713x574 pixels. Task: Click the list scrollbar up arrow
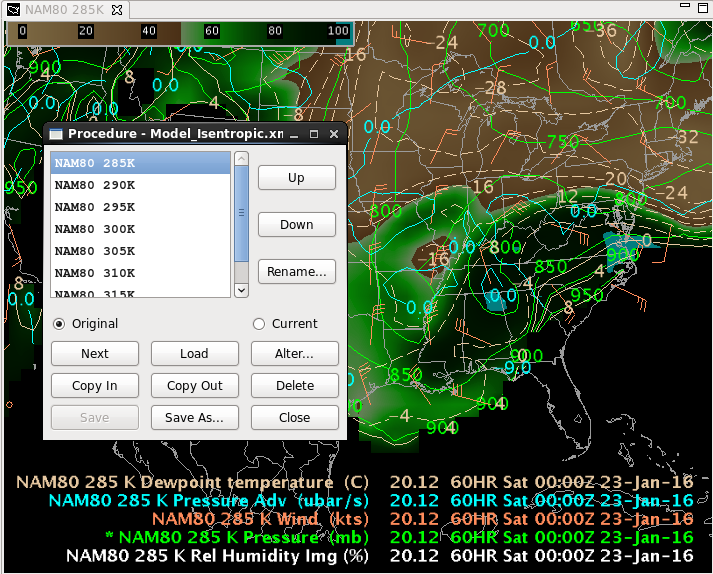[241, 158]
